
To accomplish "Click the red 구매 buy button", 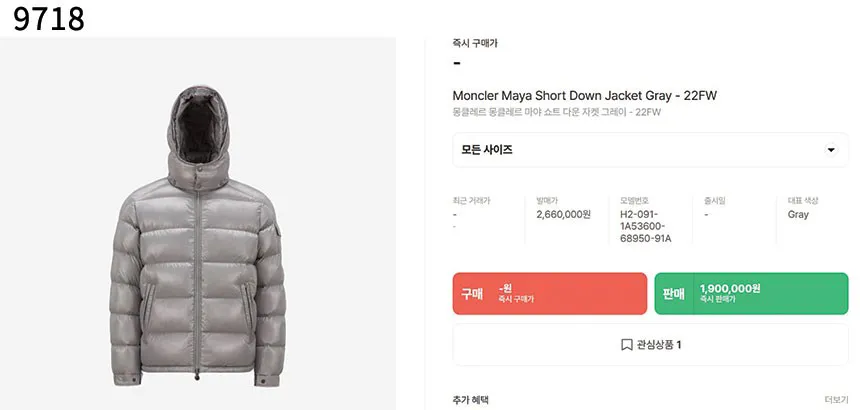I will pyautogui.click(x=550, y=294).
